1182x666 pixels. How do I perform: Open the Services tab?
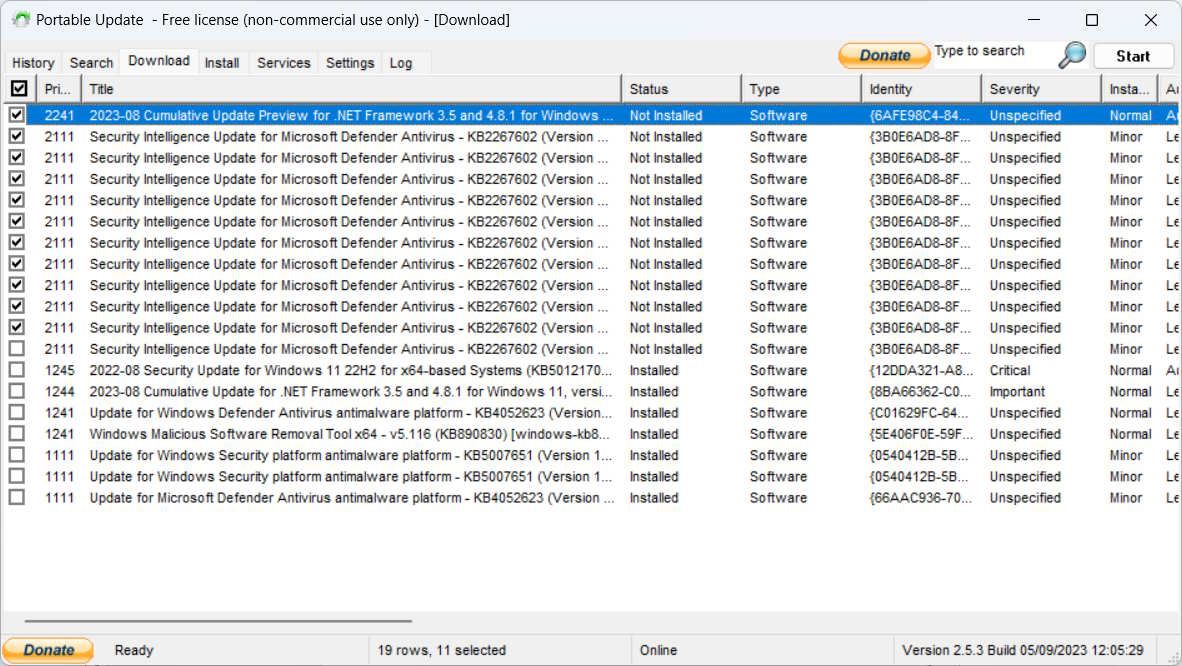283,62
